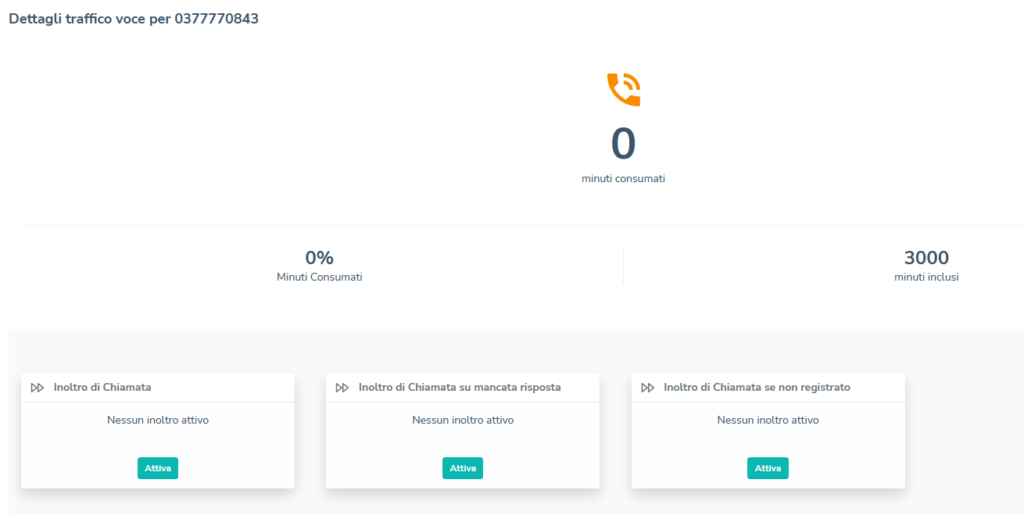Image resolution: width=1024 pixels, height=519 pixels.
Task: Select Inoltro di Chiamata su mancata risposta title
Action: tap(460, 387)
